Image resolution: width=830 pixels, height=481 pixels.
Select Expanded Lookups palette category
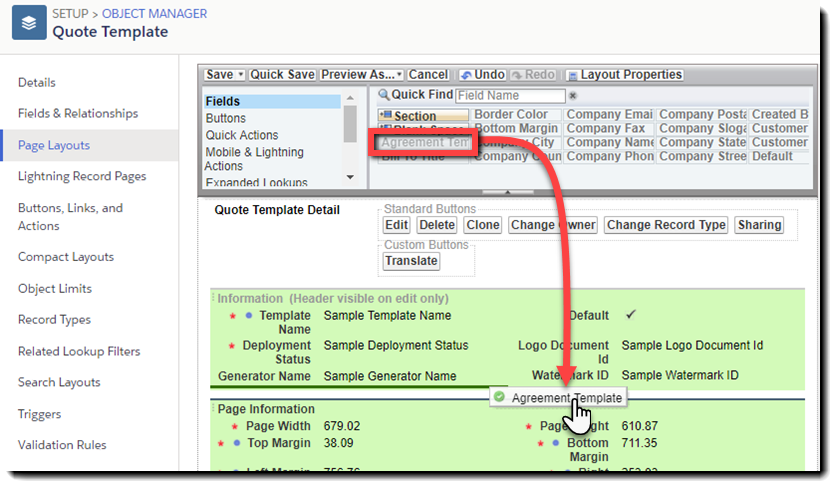tap(257, 183)
